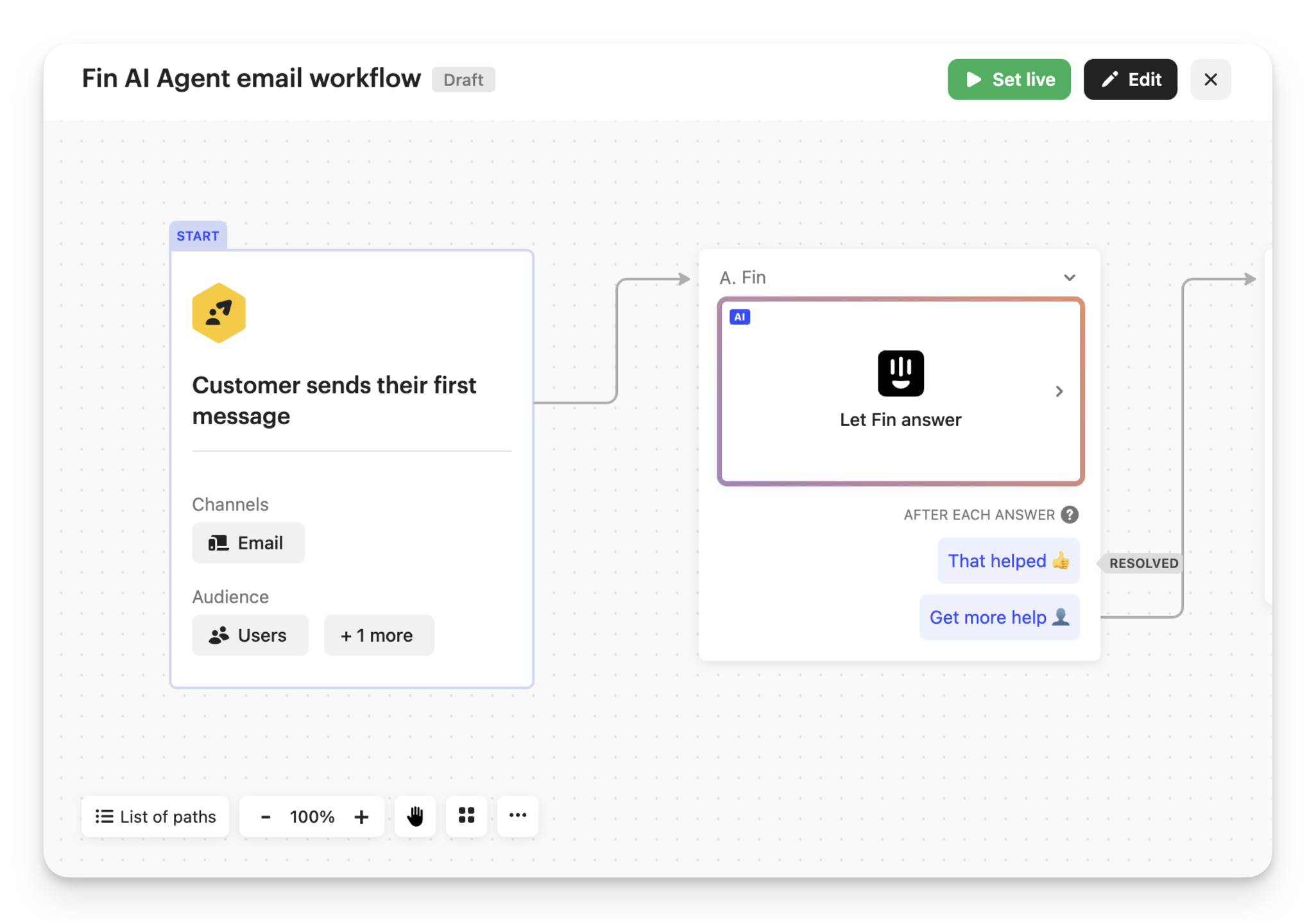The height and width of the screenshot is (921, 1316).
Task: Click the Set live button
Action: point(1009,80)
